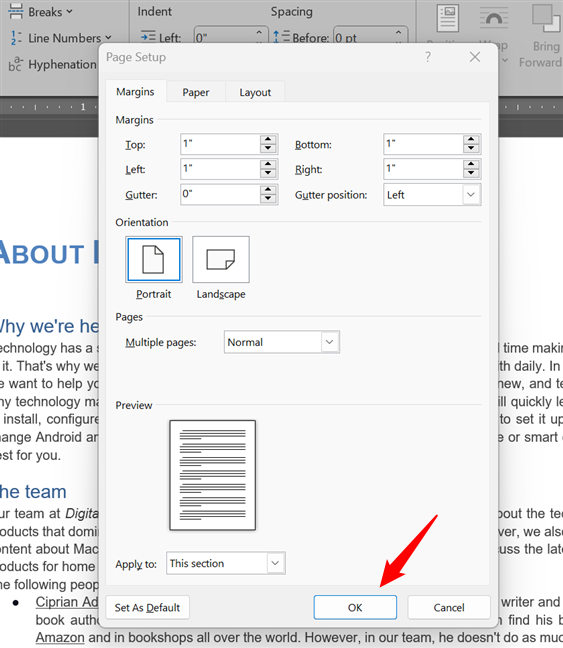Decrease the Bottom margin value

pos(471,149)
